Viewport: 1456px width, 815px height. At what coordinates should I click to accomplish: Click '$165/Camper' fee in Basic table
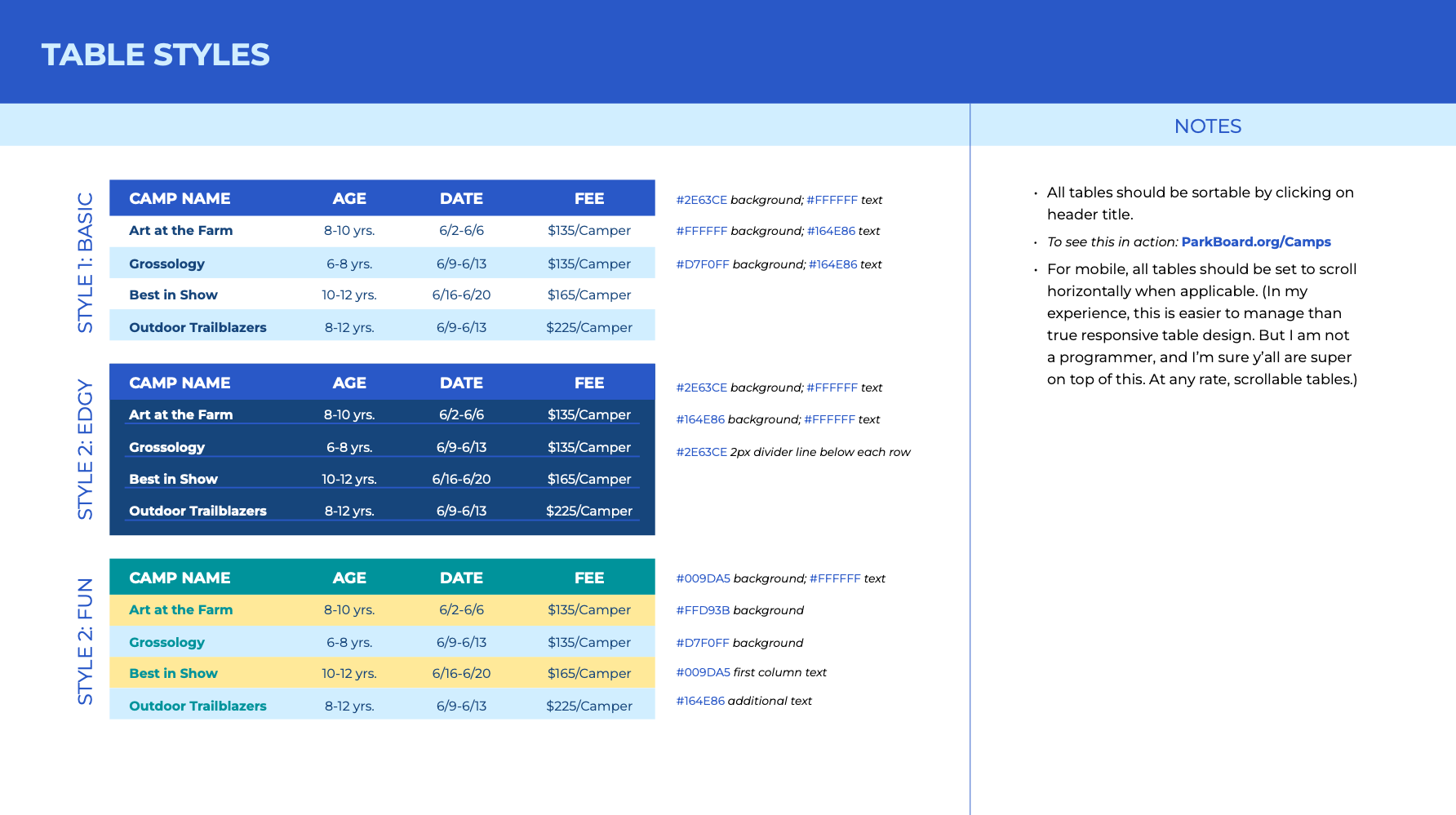tap(589, 295)
